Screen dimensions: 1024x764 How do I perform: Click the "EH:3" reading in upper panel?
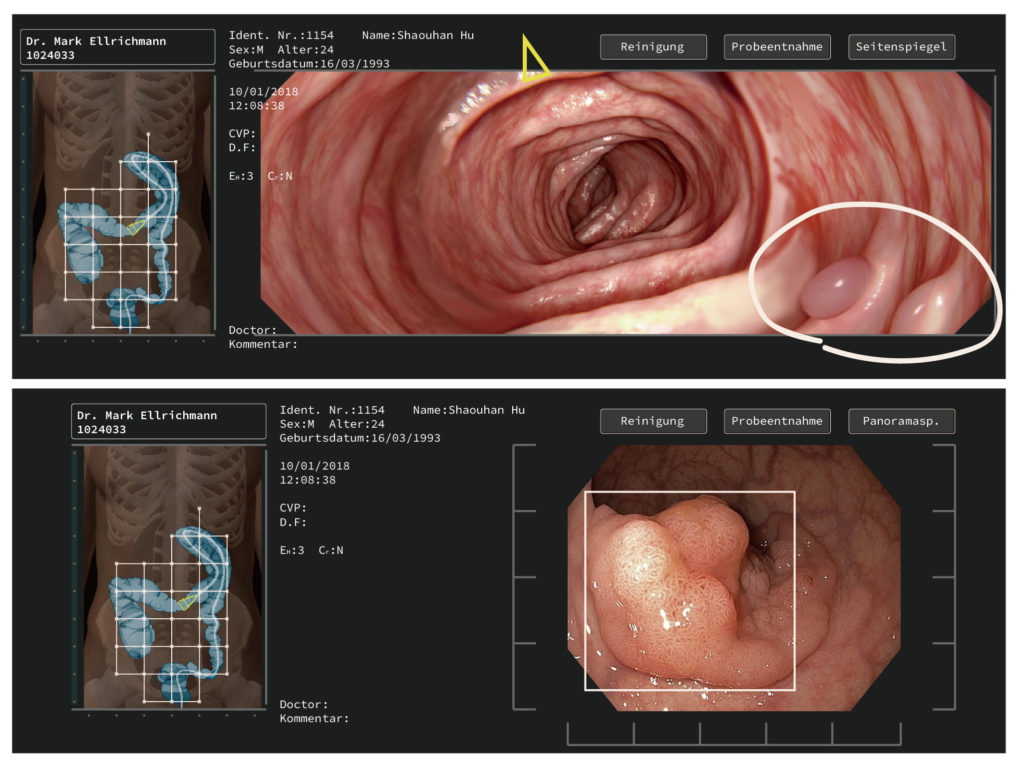241,176
